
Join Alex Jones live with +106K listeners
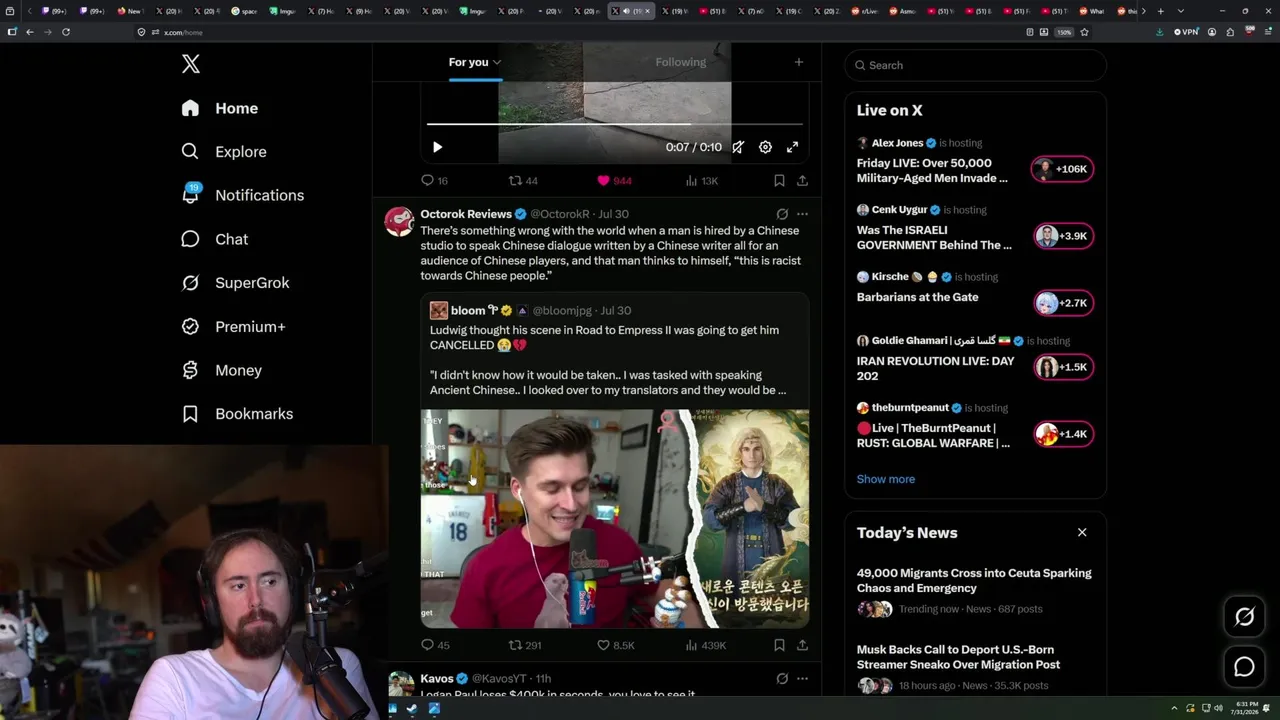(1063, 169)
